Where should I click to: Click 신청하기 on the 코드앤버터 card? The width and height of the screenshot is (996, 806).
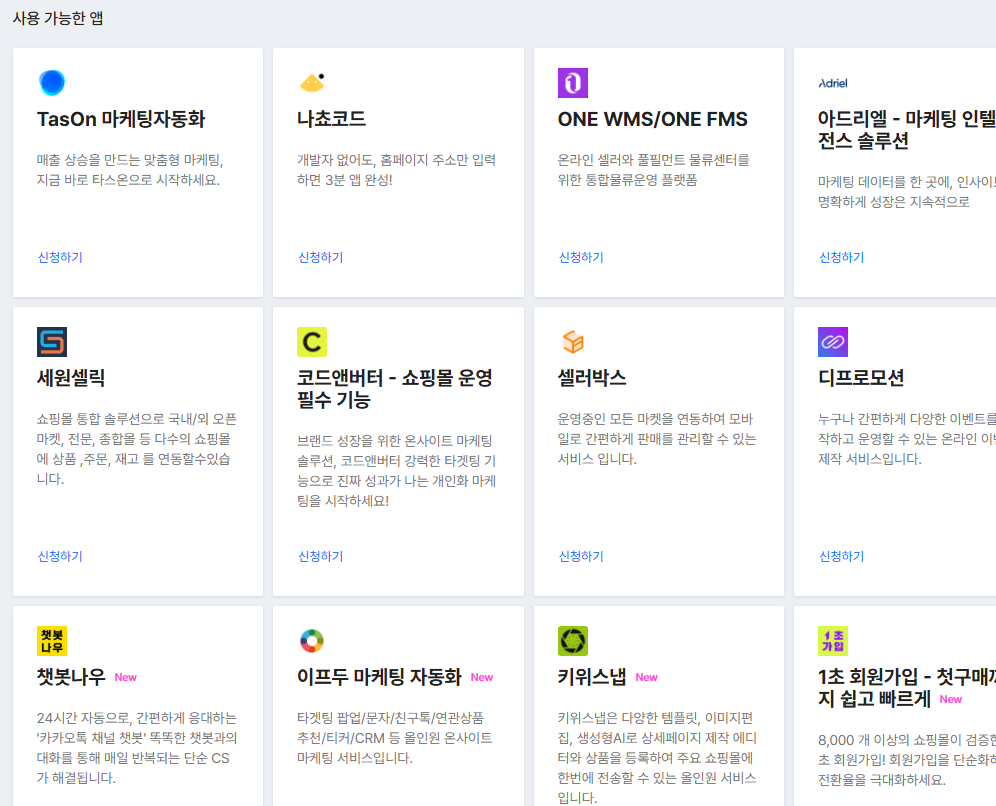click(x=321, y=556)
